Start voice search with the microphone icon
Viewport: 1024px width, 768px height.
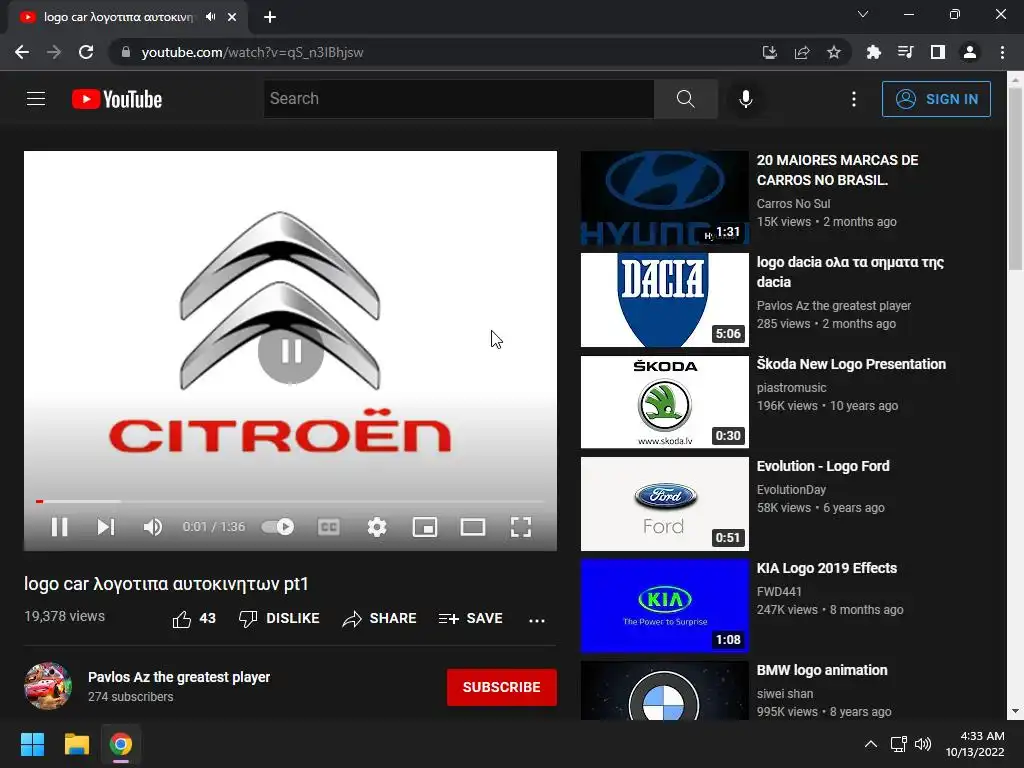click(x=745, y=99)
